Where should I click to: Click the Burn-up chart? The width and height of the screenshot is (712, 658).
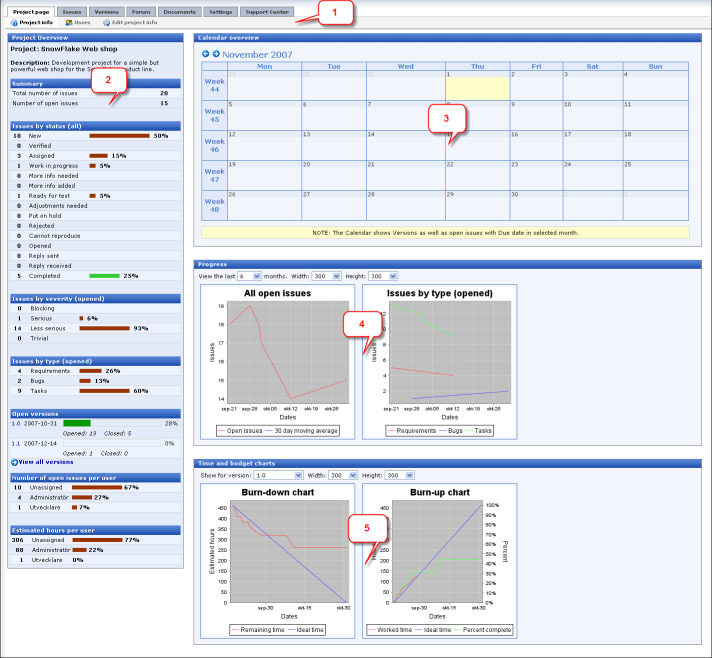coord(440,561)
